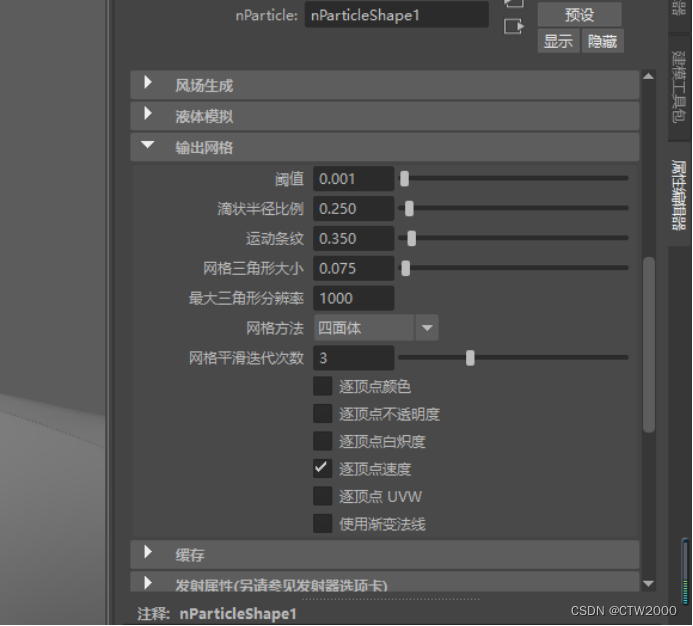Click the 滴状半径比例 slider handle
The width and height of the screenshot is (693, 626).
coord(409,209)
